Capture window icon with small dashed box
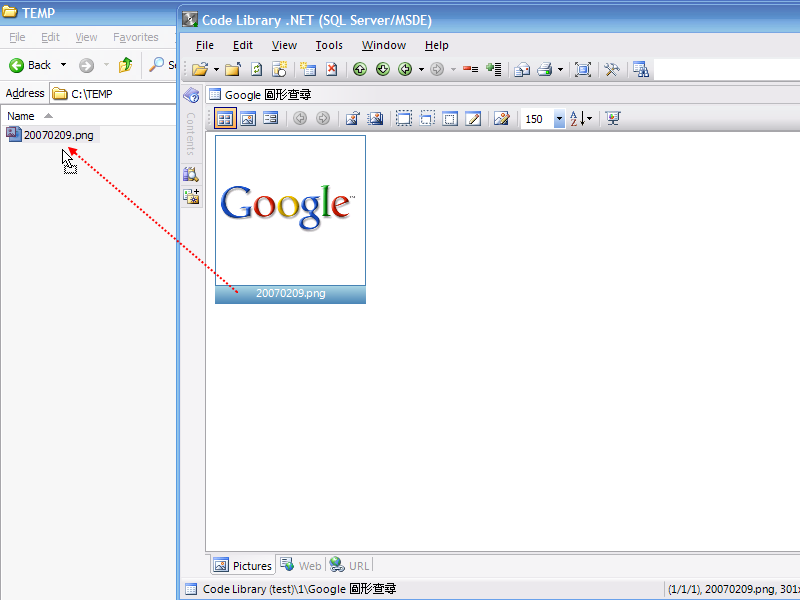Viewport: 800px width, 600px height. tap(427, 119)
